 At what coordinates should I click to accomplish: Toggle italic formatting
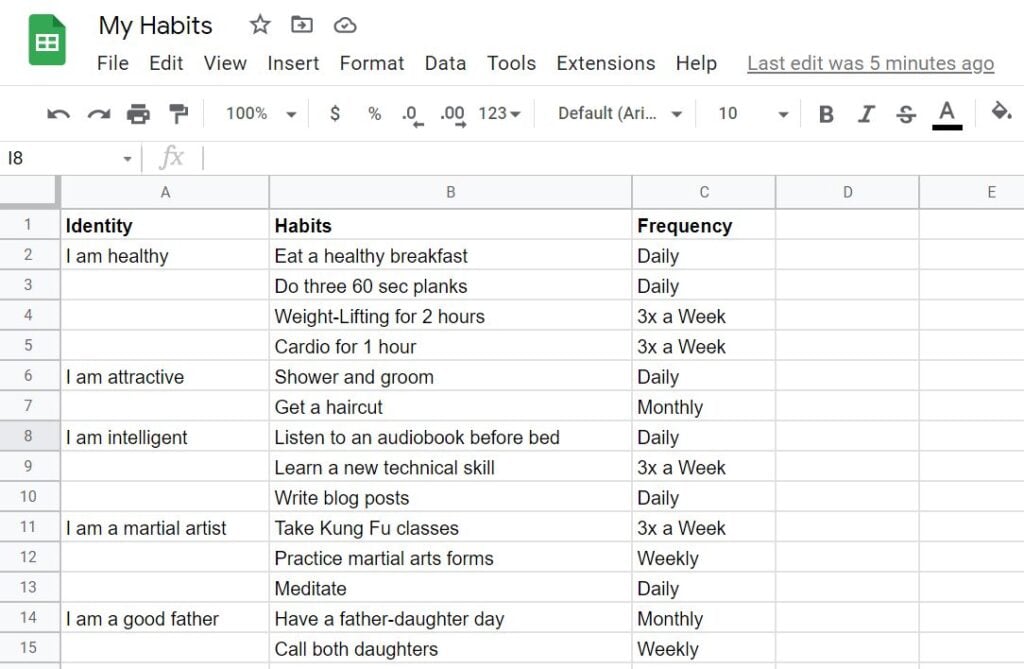(x=866, y=114)
